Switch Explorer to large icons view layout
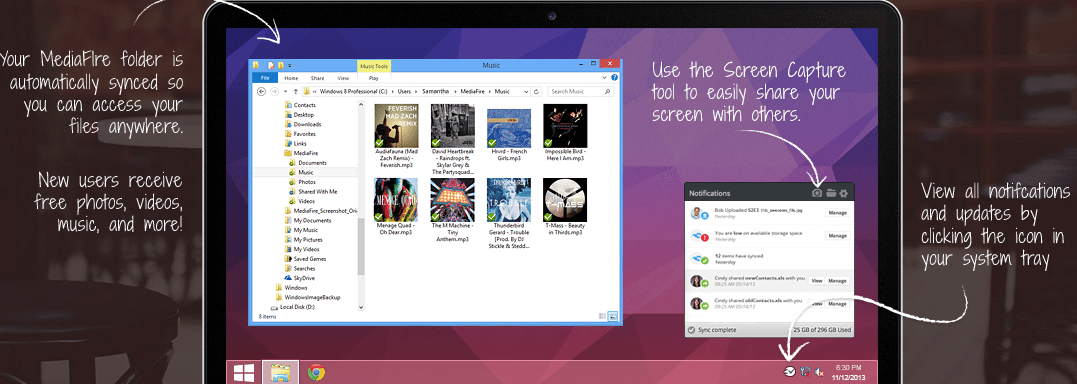Image resolution: width=1077 pixels, height=384 pixels. pos(613,317)
